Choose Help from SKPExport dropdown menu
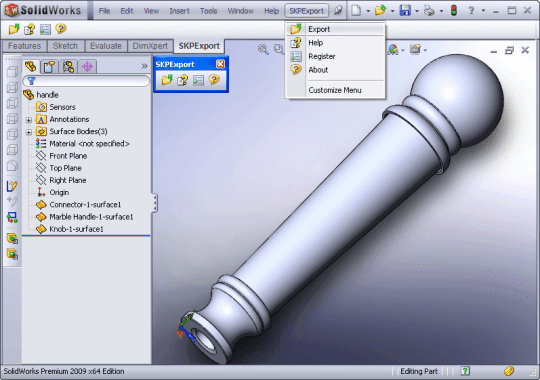This screenshot has width=540, height=380. [x=335, y=43]
